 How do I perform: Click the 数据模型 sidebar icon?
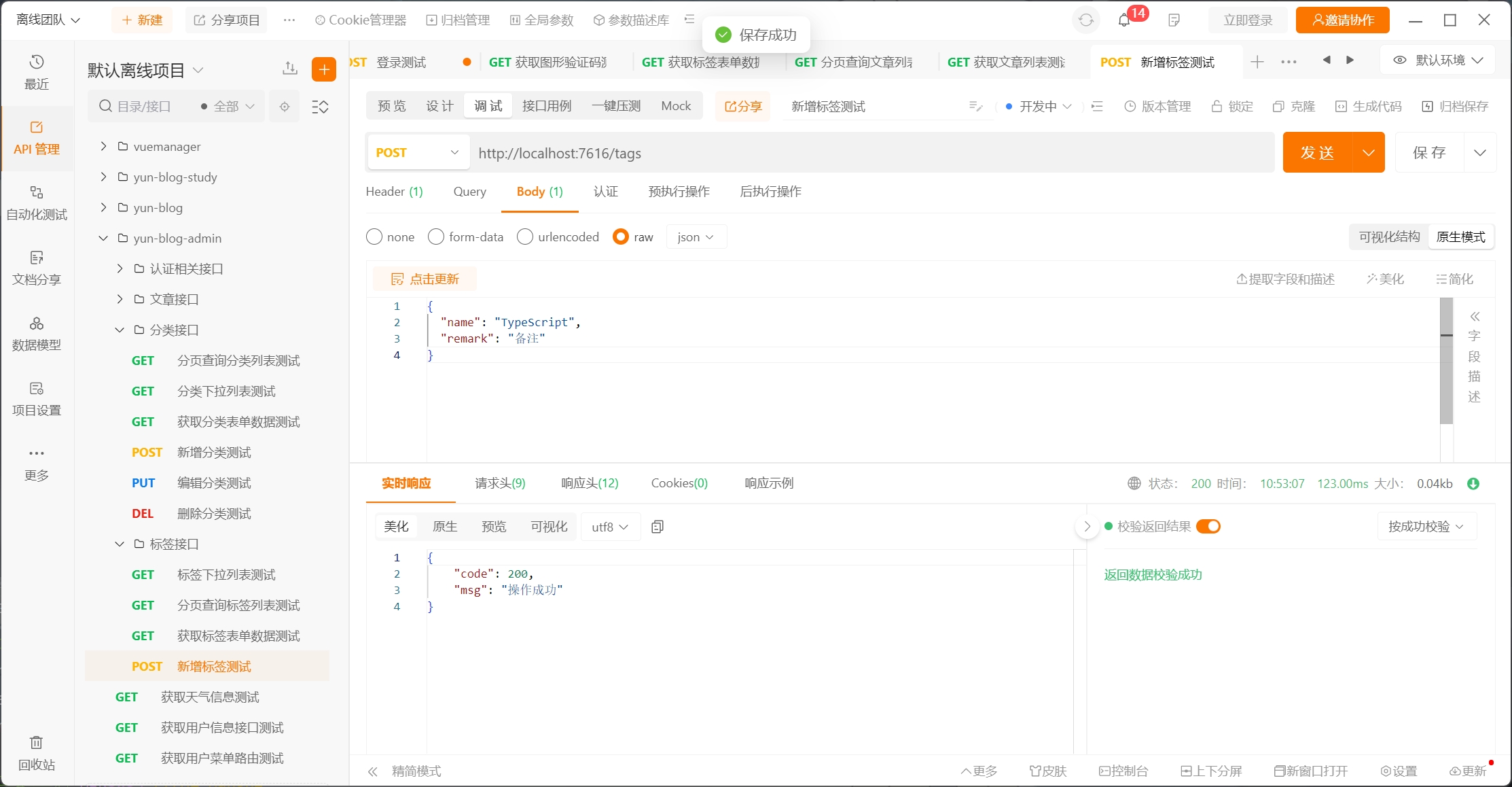(37, 333)
